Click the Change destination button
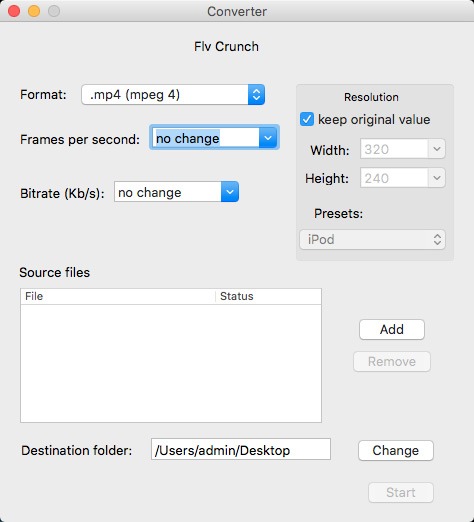This screenshot has height=522, width=474. coord(396,450)
